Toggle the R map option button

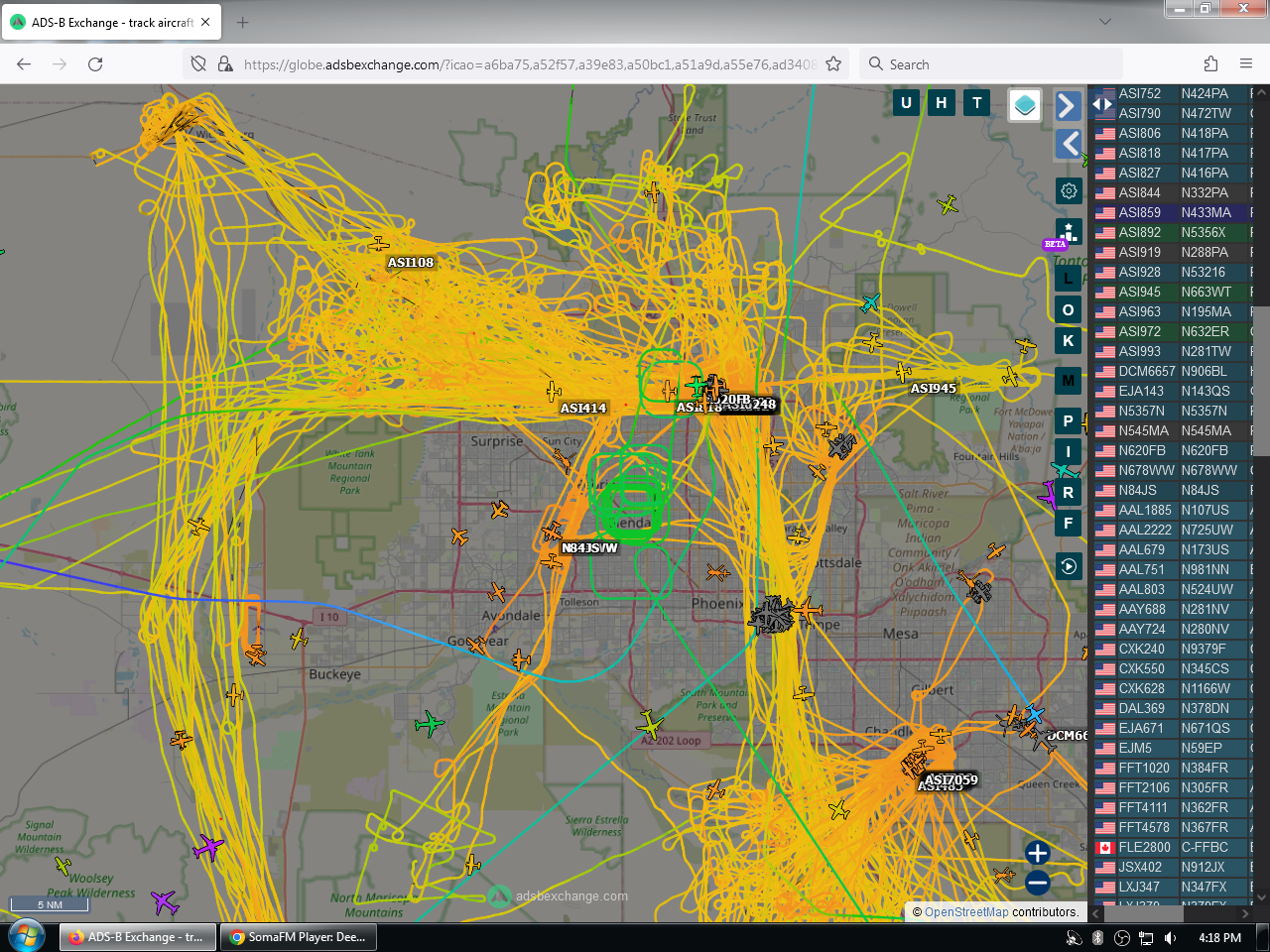(1069, 492)
